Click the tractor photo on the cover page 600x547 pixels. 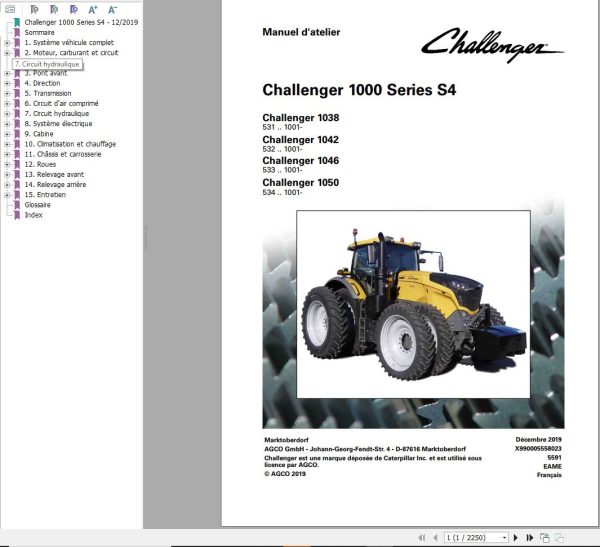pos(413,304)
